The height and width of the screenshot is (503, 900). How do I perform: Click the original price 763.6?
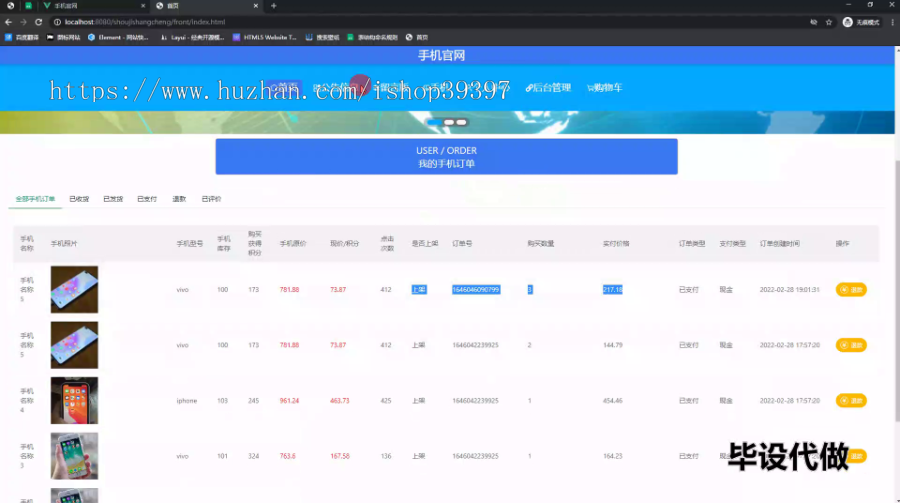pos(288,456)
